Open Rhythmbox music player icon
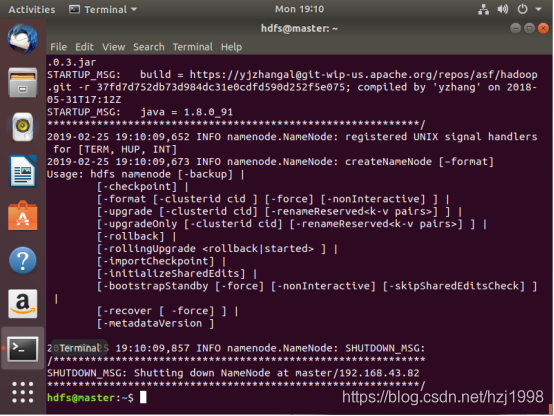The width and height of the screenshot is (554, 416). [x=23, y=127]
